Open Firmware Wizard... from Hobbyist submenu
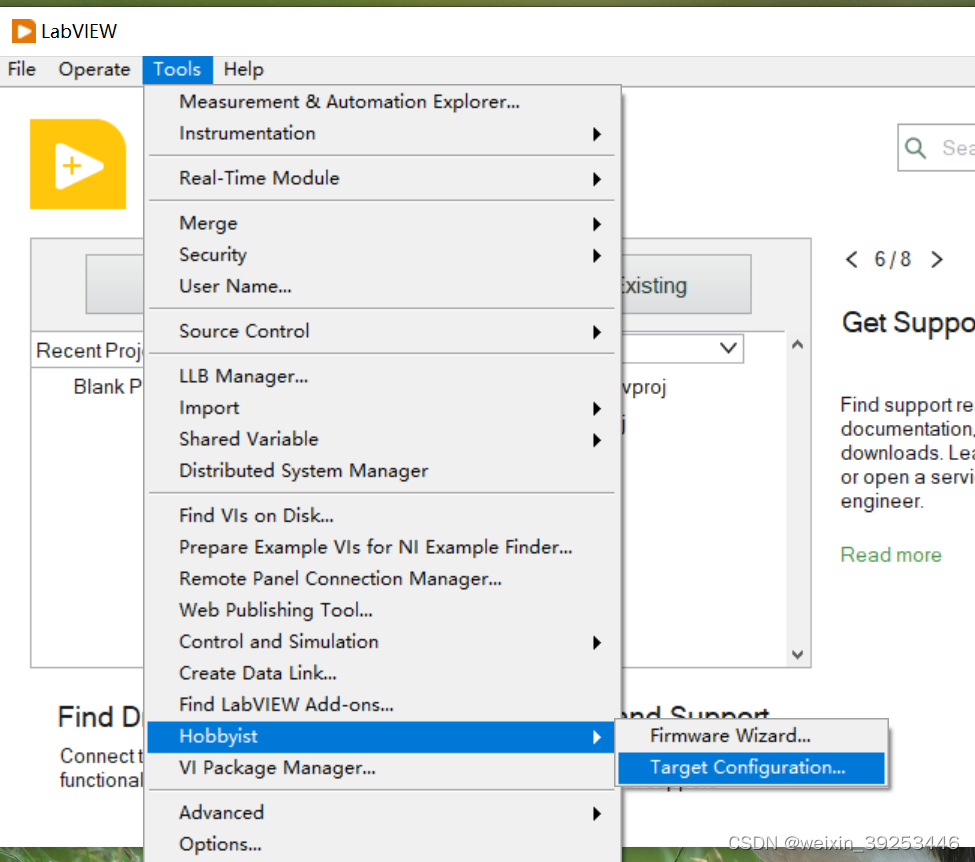975x862 pixels. 751,736
